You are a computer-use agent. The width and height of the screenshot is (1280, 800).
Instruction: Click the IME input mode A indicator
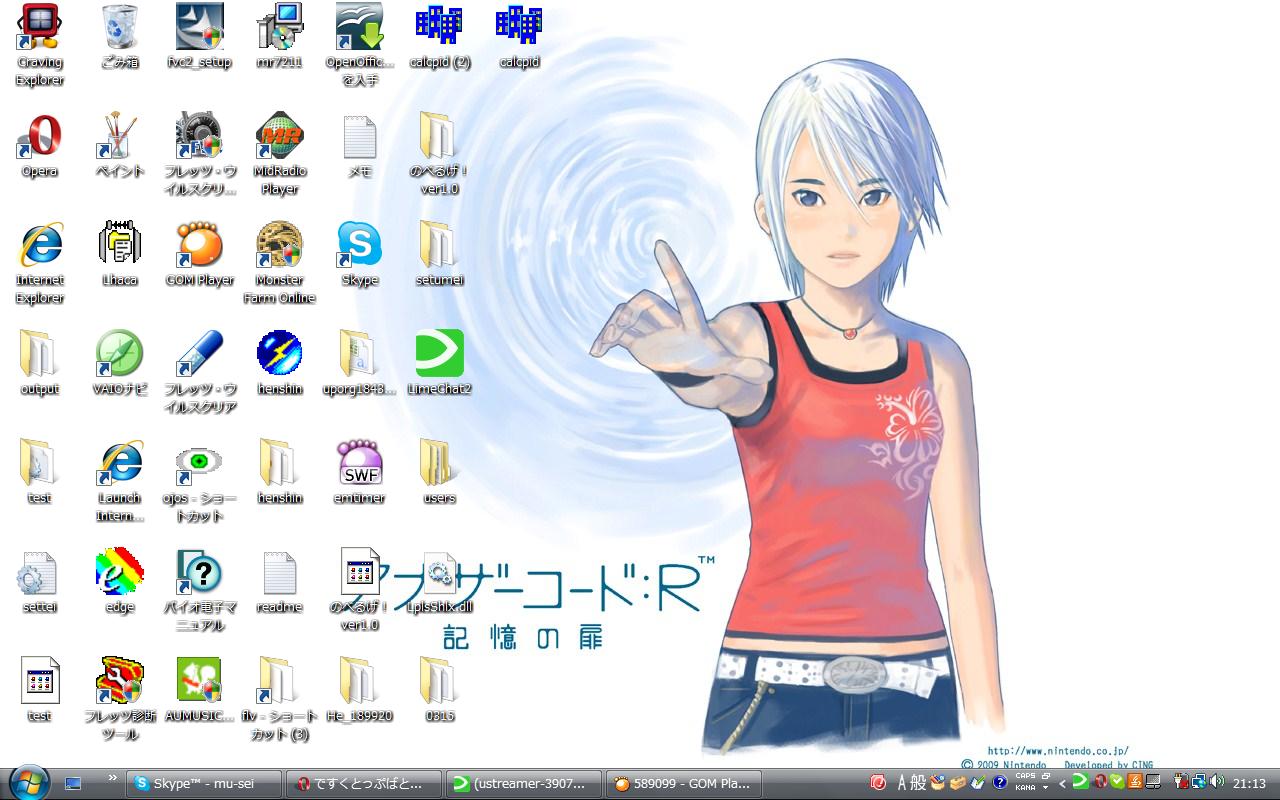point(903,783)
